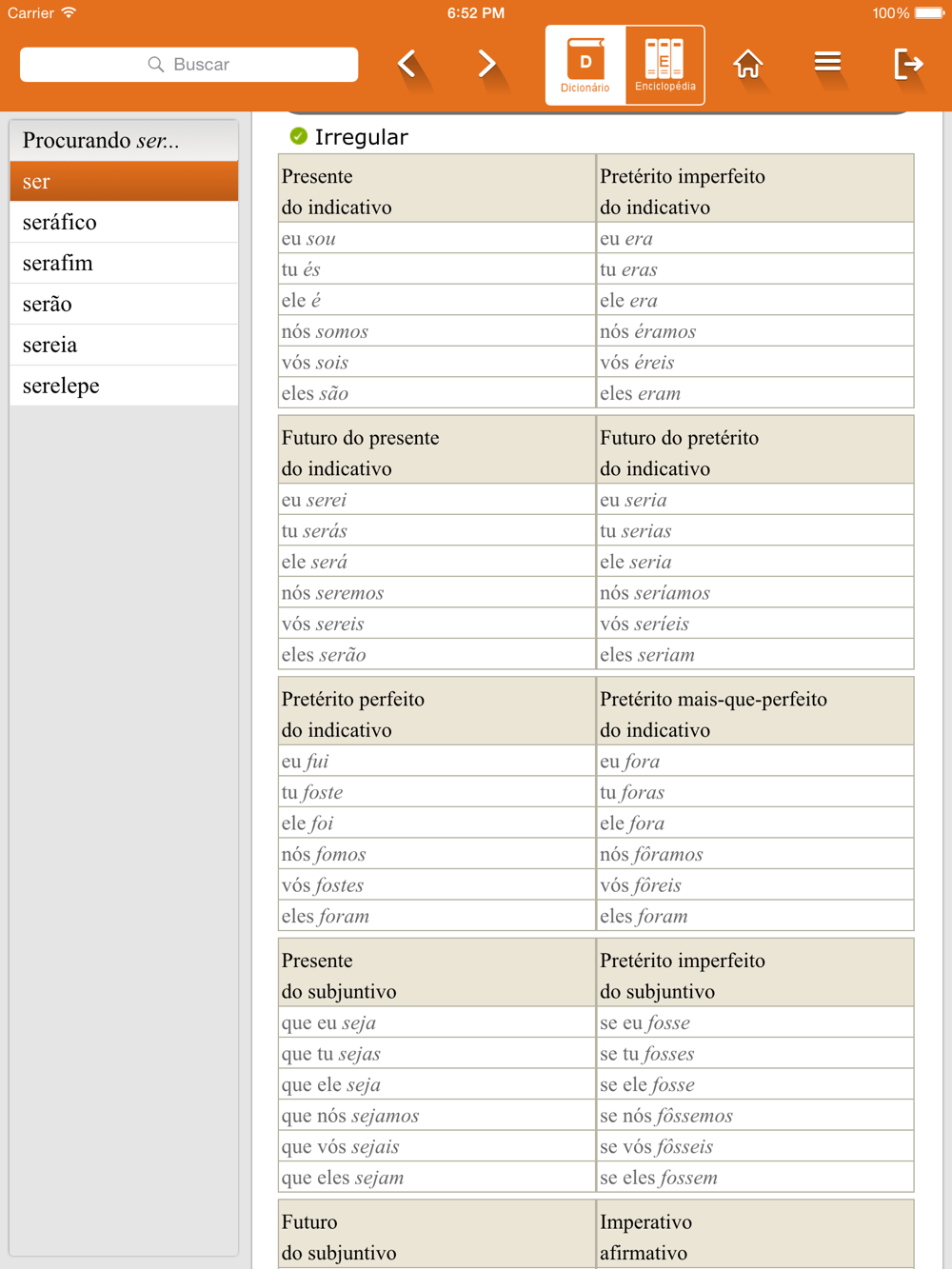Image resolution: width=952 pixels, height=1269 pixels.
Task: Tap the battery indicator icon
Action: [x=929, y=13]
